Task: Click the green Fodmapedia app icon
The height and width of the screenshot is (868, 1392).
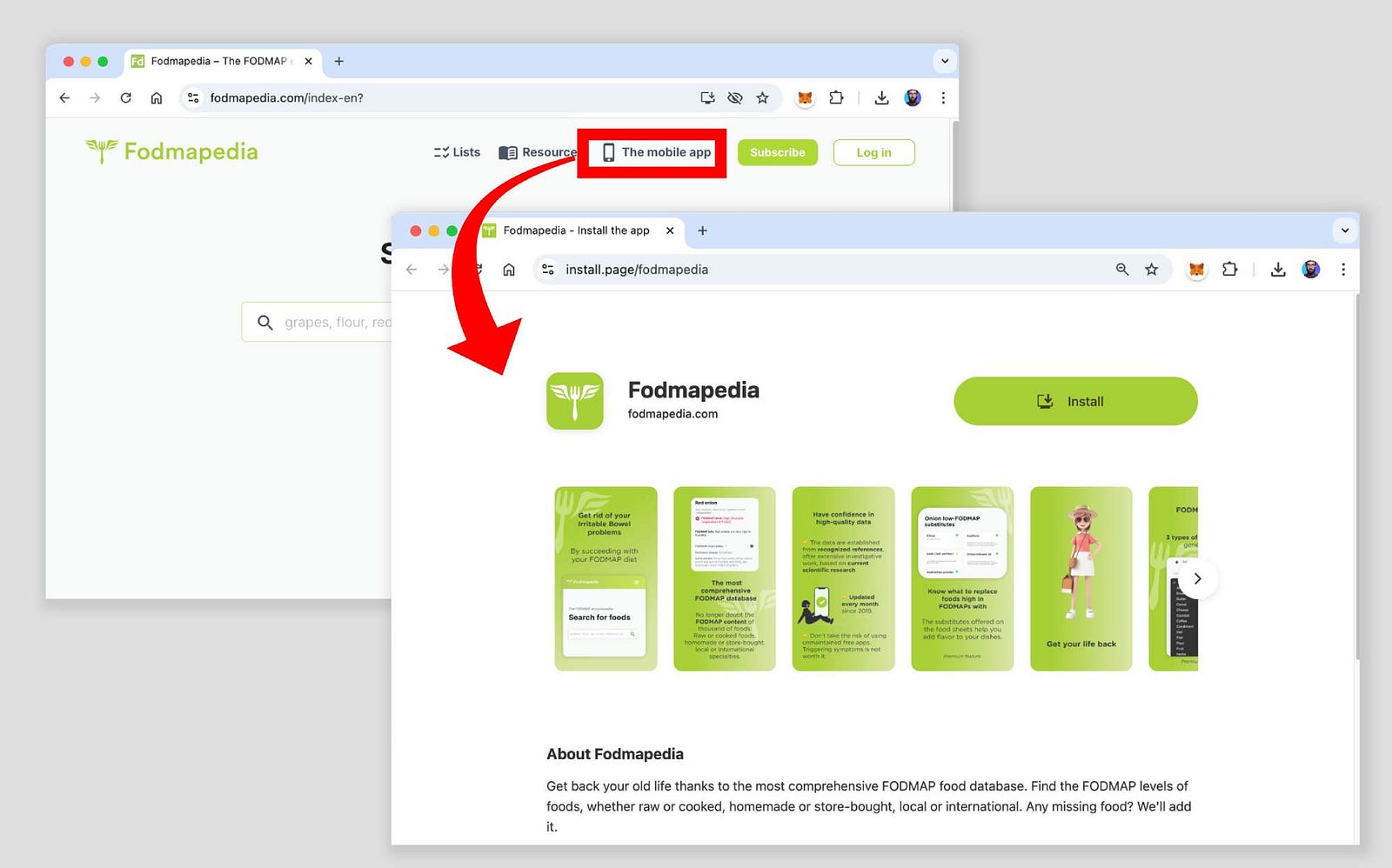Action: click(575, 401)
